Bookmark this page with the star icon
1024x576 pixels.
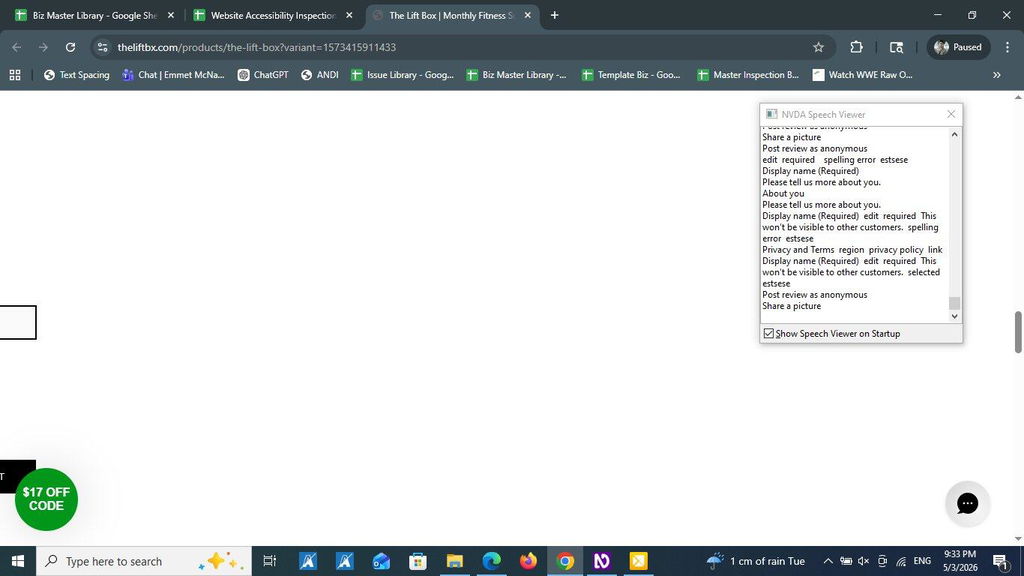click(818, 47)
